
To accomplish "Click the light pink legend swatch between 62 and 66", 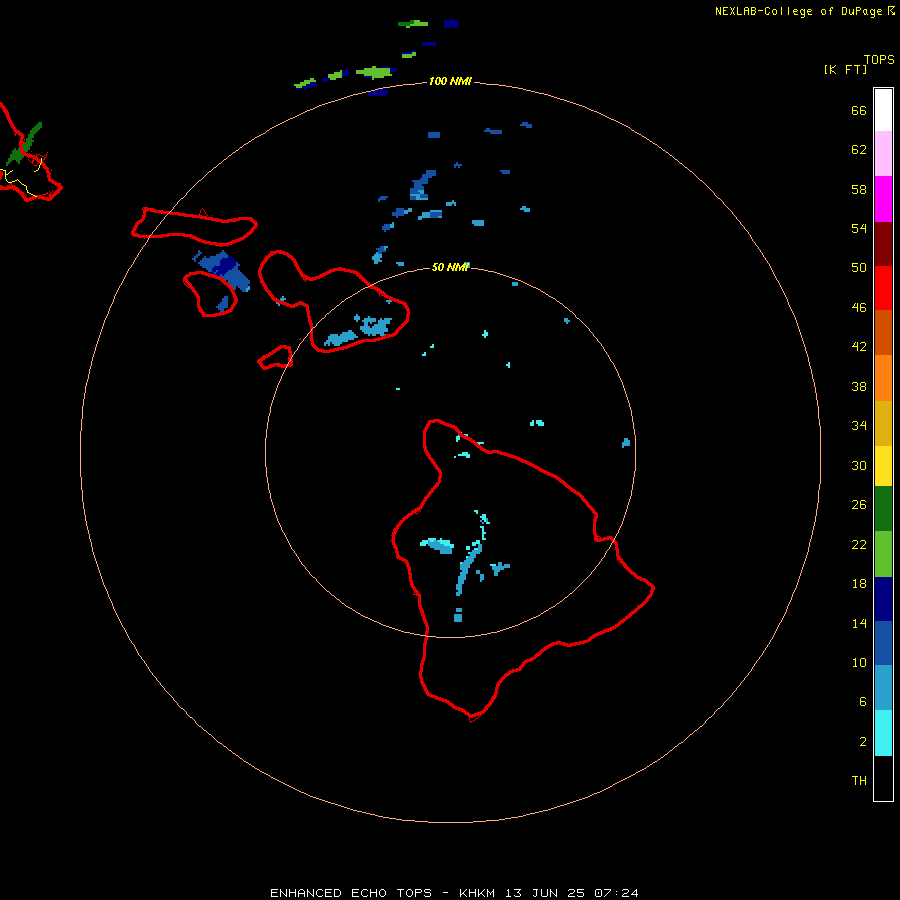I will click(x=883, y=153).
